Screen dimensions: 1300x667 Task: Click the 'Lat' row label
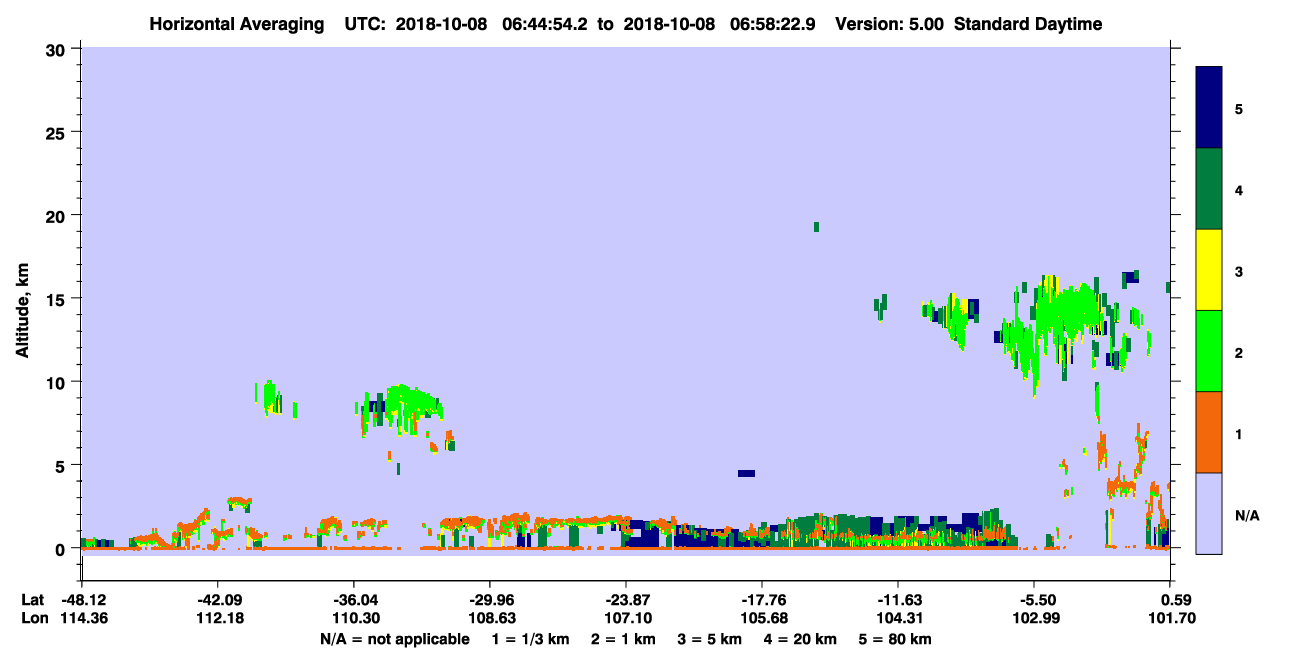pyautogui.click(x=33, y=600)
